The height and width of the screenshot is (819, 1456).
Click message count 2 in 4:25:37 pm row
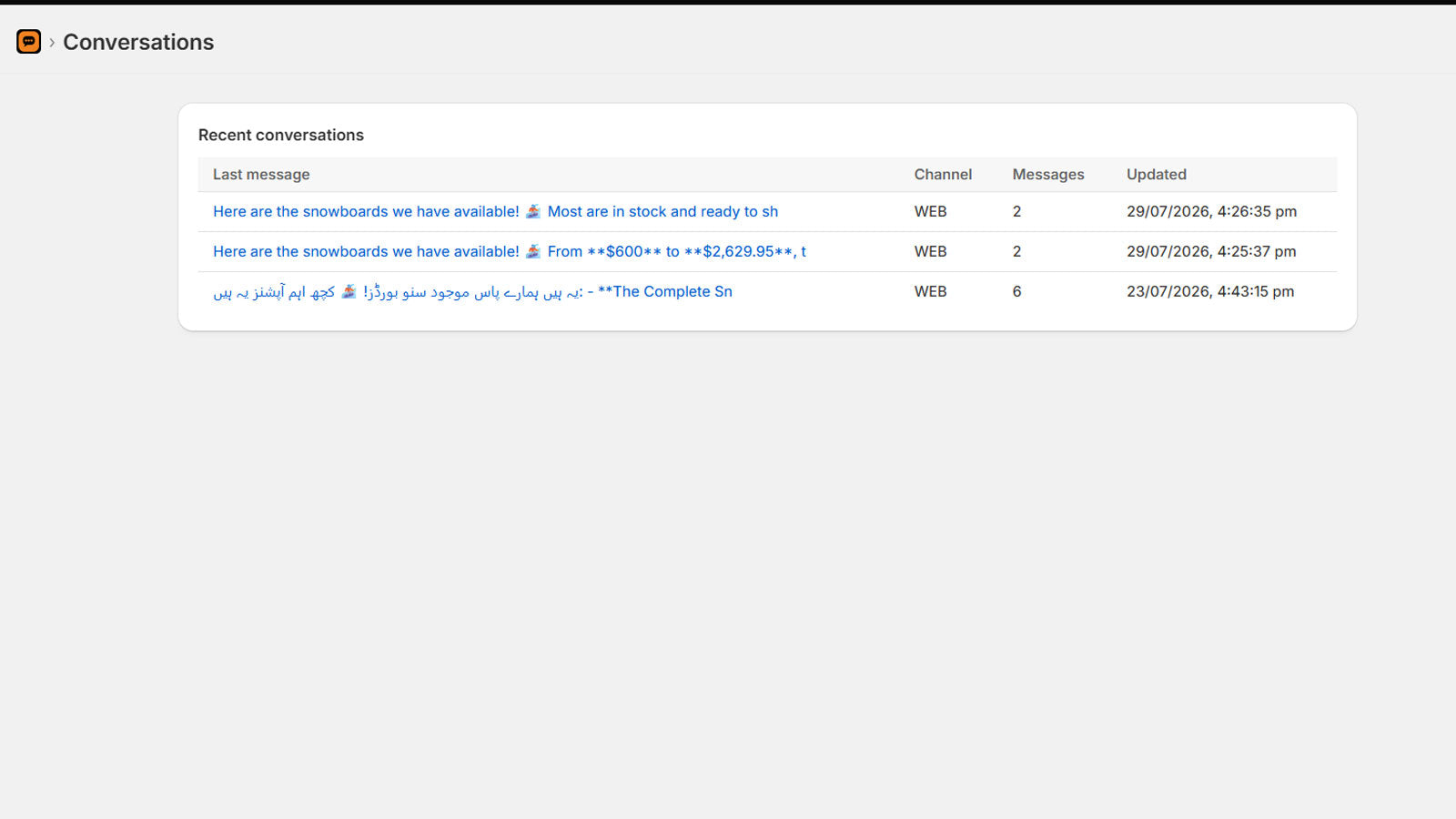[x=1016, y=251]
